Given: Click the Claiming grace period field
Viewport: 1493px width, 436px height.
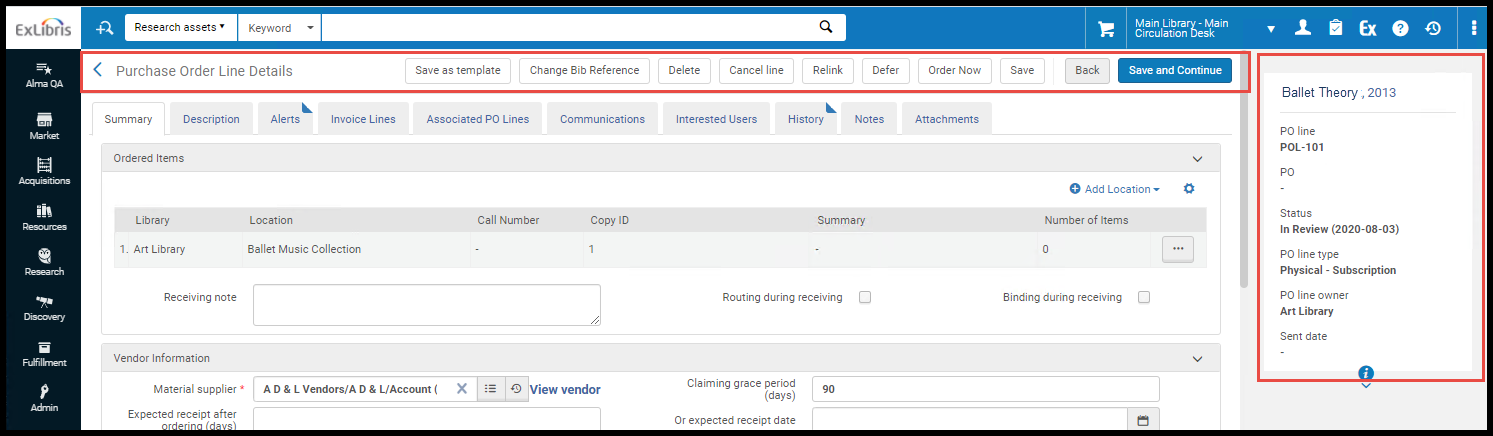Looking at the screenshot, I should (986, 389).
